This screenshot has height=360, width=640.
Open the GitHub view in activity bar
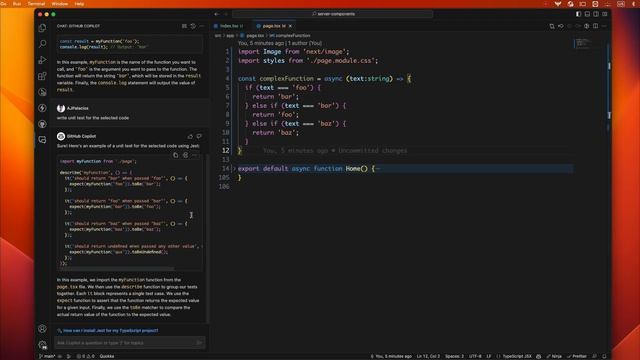tap(42, 124)
